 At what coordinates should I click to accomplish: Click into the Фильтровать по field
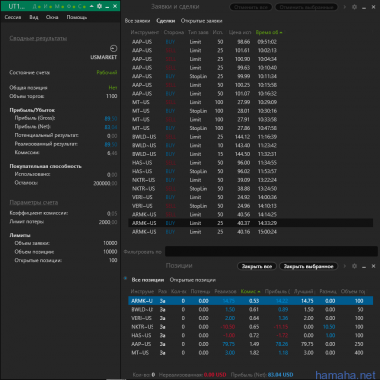coord(271,251)
